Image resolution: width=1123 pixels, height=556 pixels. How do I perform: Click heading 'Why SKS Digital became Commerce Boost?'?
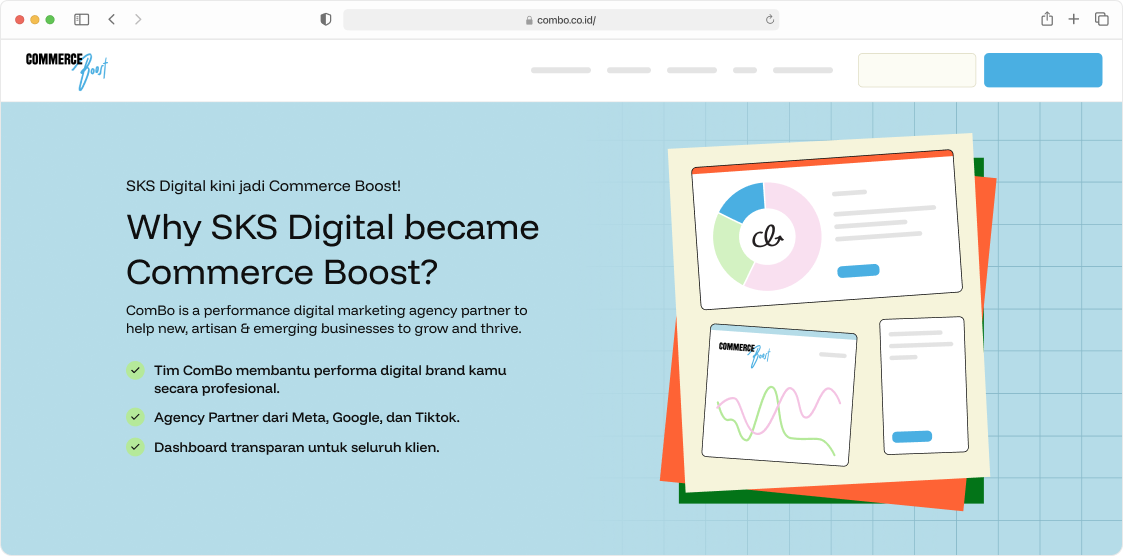(x=333, y=249)
